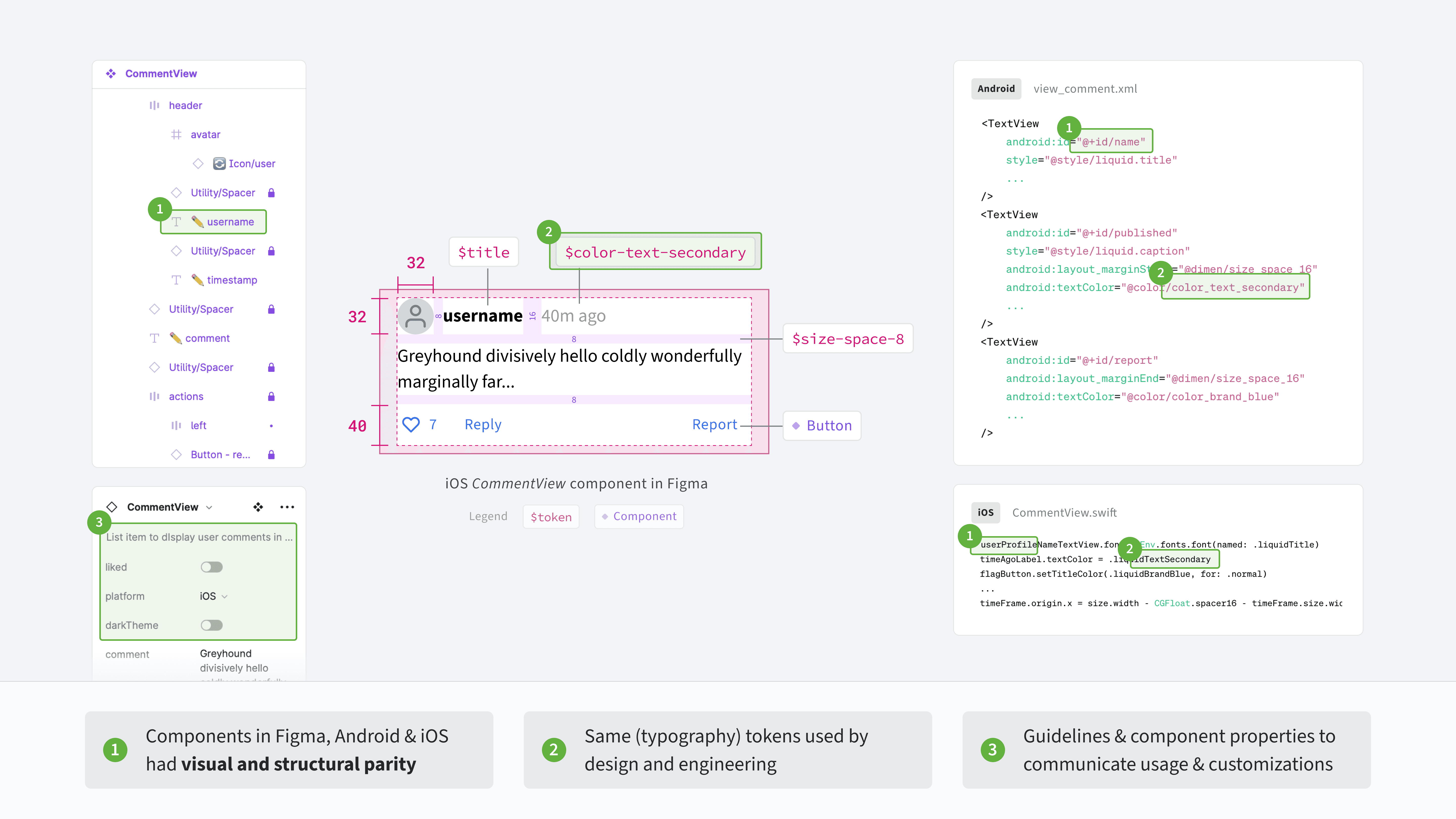
Task: Click the CommentView title in layers panel
Action: (x=161, y=74)
